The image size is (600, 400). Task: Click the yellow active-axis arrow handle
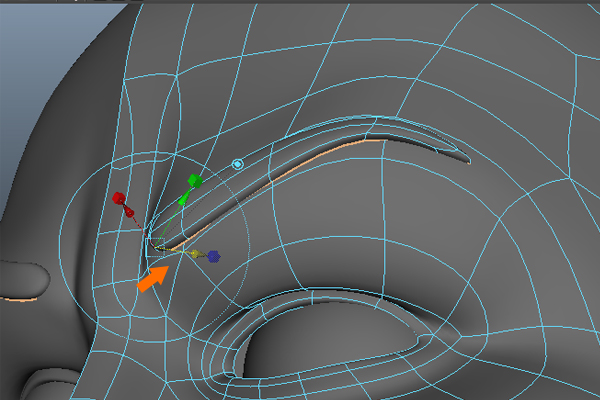196,254
